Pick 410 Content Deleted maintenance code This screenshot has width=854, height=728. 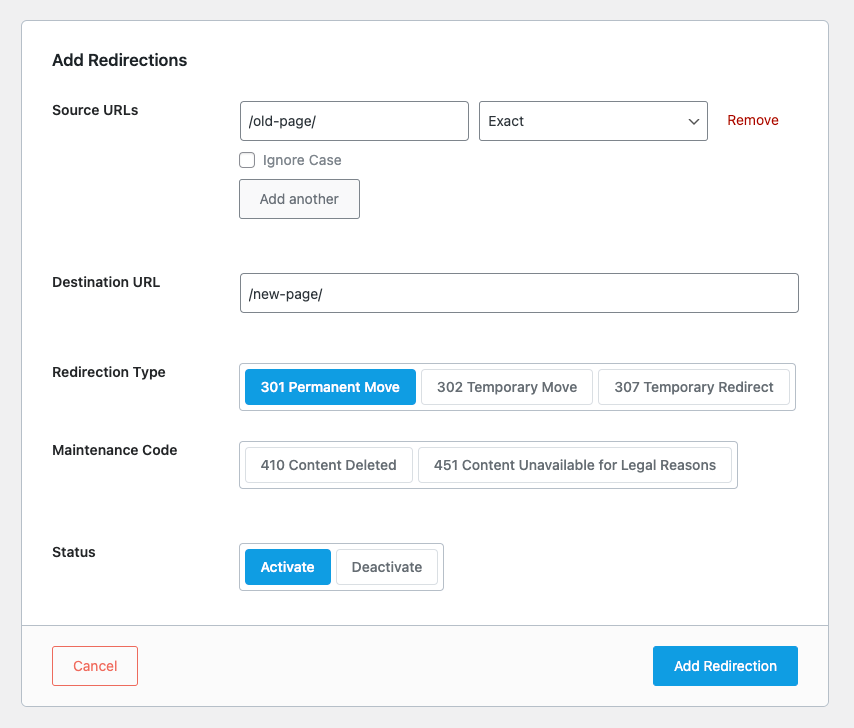(x=328, y=465)
